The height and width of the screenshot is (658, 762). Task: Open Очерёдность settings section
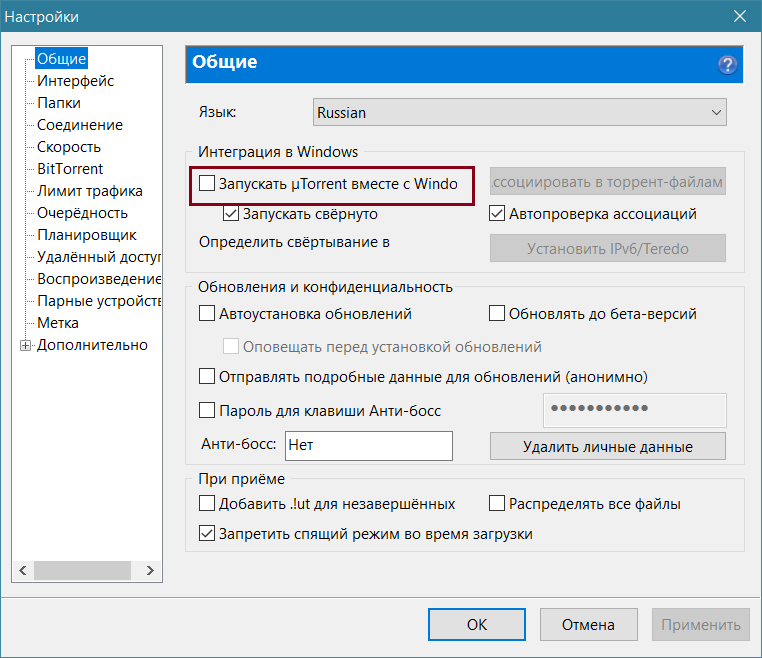(82, 213)
